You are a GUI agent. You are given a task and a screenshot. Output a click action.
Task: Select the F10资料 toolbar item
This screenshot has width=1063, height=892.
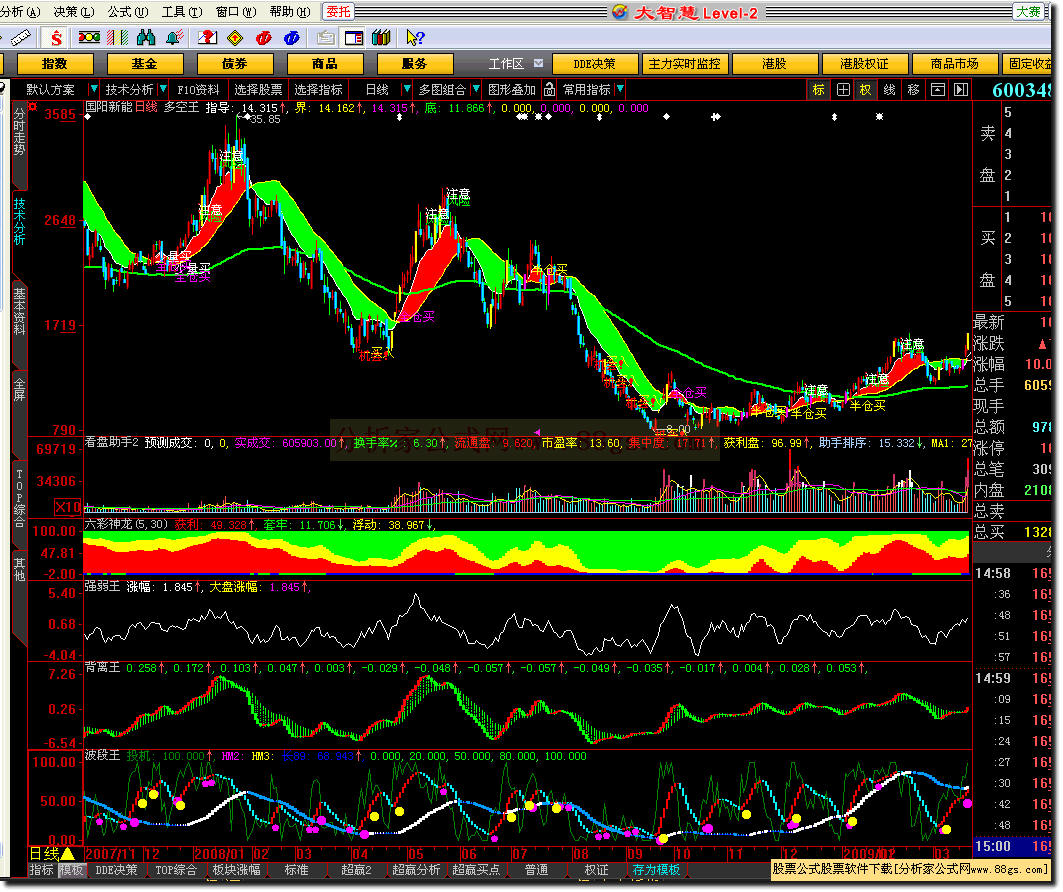pyautogui.click(x=199, y=89)
